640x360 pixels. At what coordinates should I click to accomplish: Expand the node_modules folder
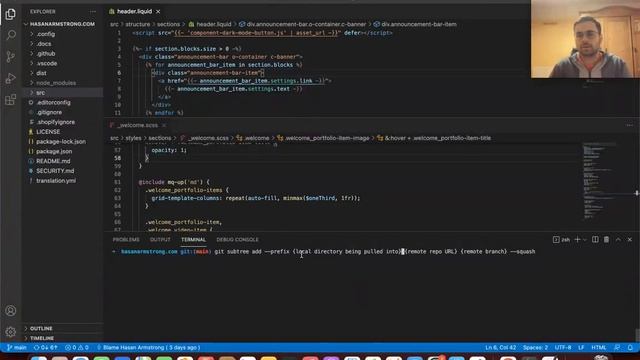click(62, 83)
